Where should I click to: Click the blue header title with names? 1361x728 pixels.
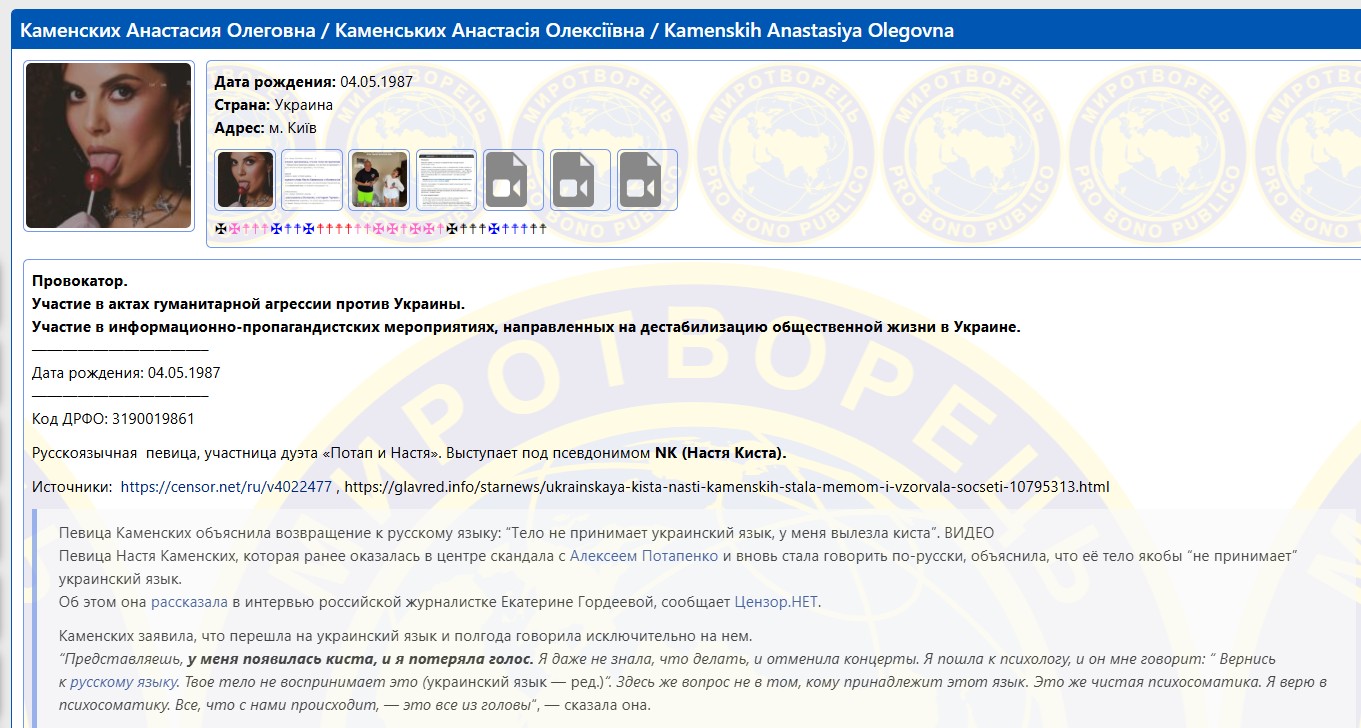(x=487, y=31)
